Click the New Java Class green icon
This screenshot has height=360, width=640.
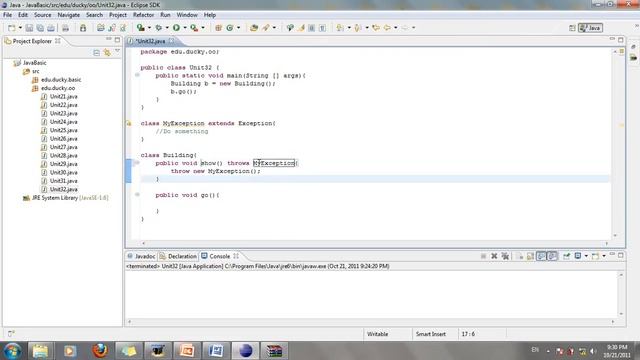(x=230, y=28)
